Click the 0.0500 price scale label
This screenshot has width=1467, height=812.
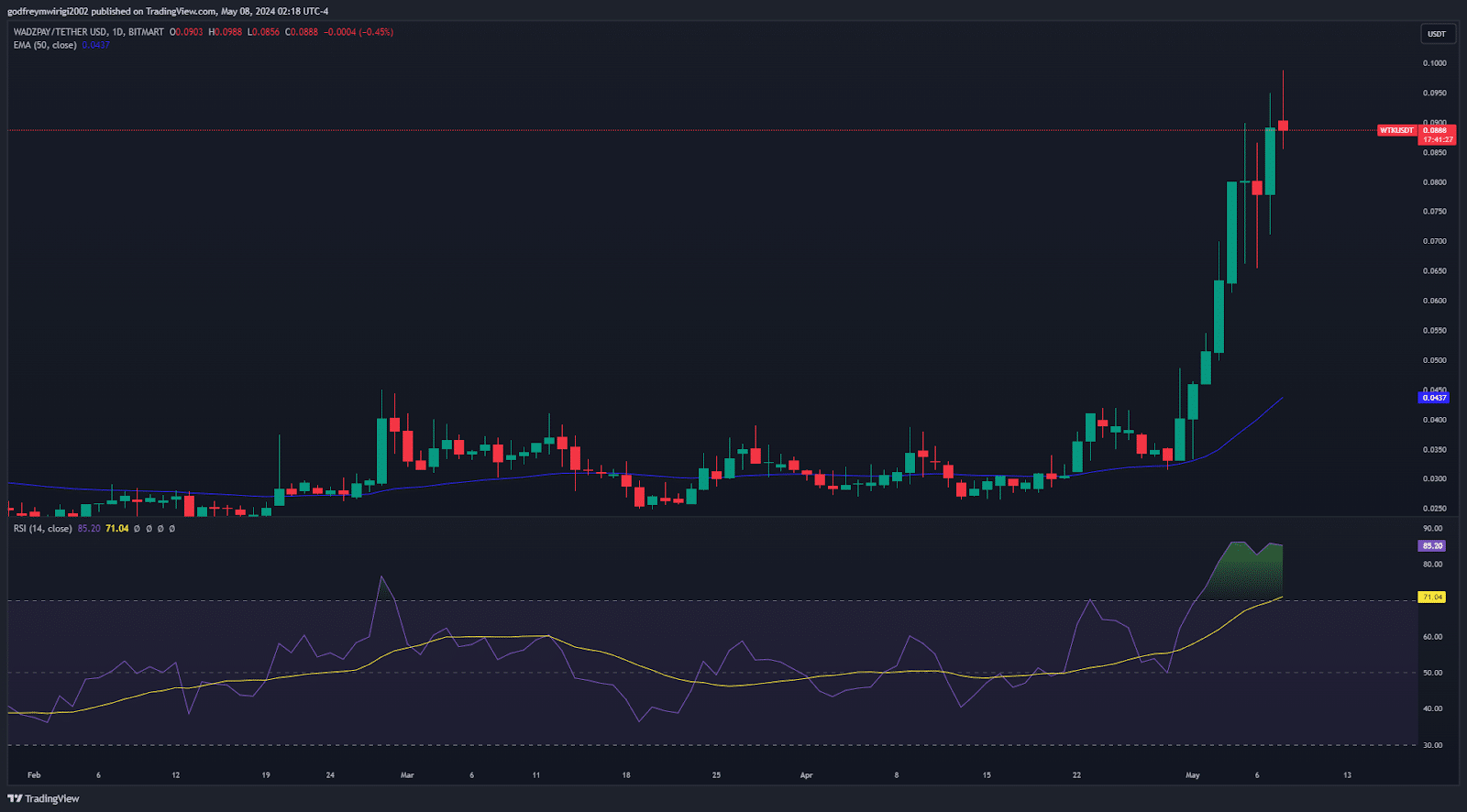(x=1435, y=360)
